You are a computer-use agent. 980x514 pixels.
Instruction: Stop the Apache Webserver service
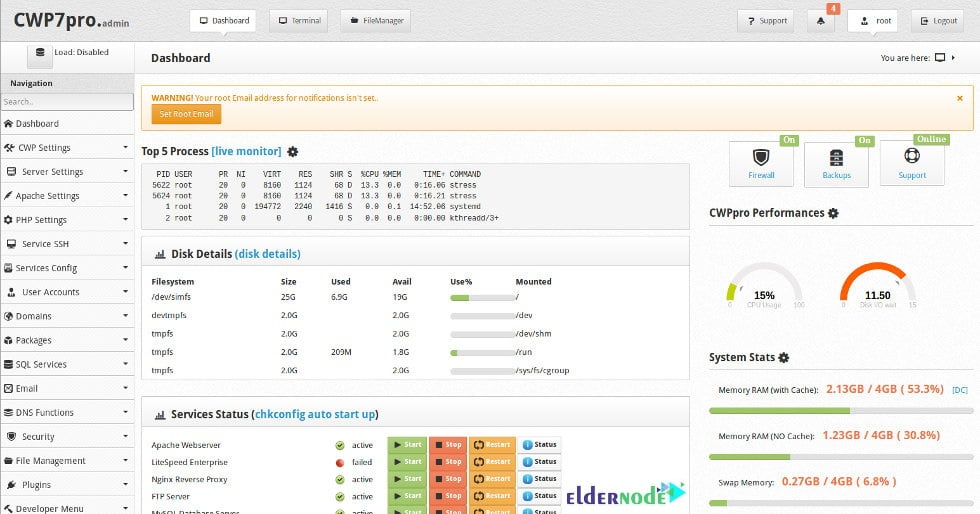pyautogui.click(x=448, y=445)
